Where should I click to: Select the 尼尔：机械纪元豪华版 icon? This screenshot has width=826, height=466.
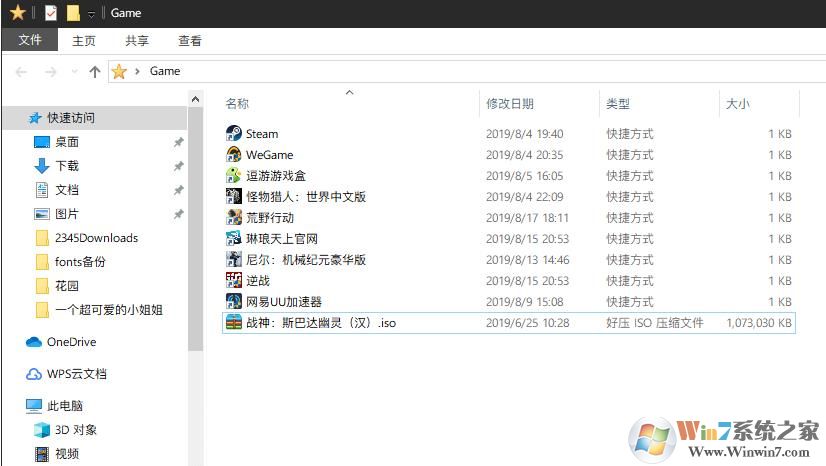coord(233,259)
